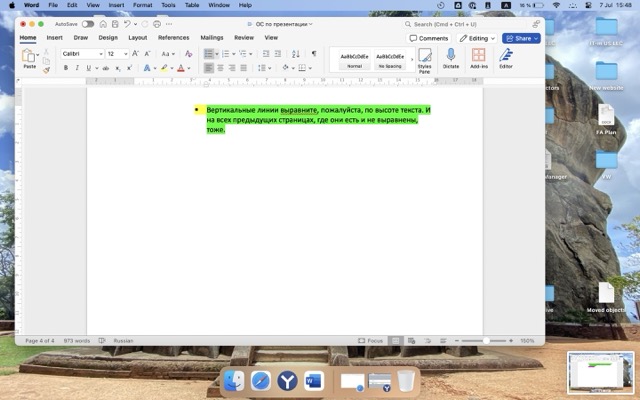Click the Paste clipboard icon
The width and height of the screenshot is (640, 400).
tap(29, 57)
